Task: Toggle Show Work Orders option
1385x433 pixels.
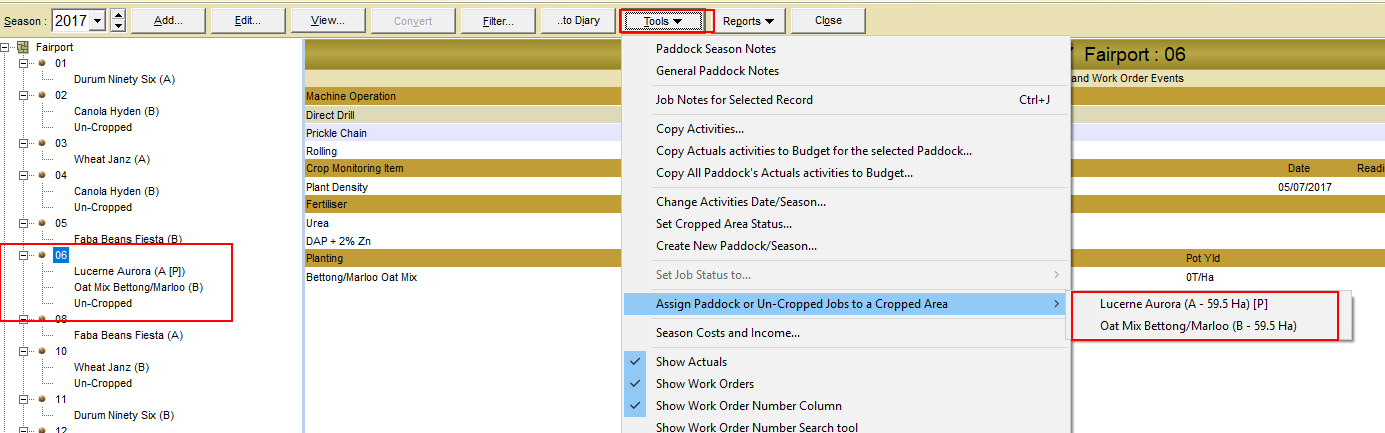Action: tap(636, 384)
